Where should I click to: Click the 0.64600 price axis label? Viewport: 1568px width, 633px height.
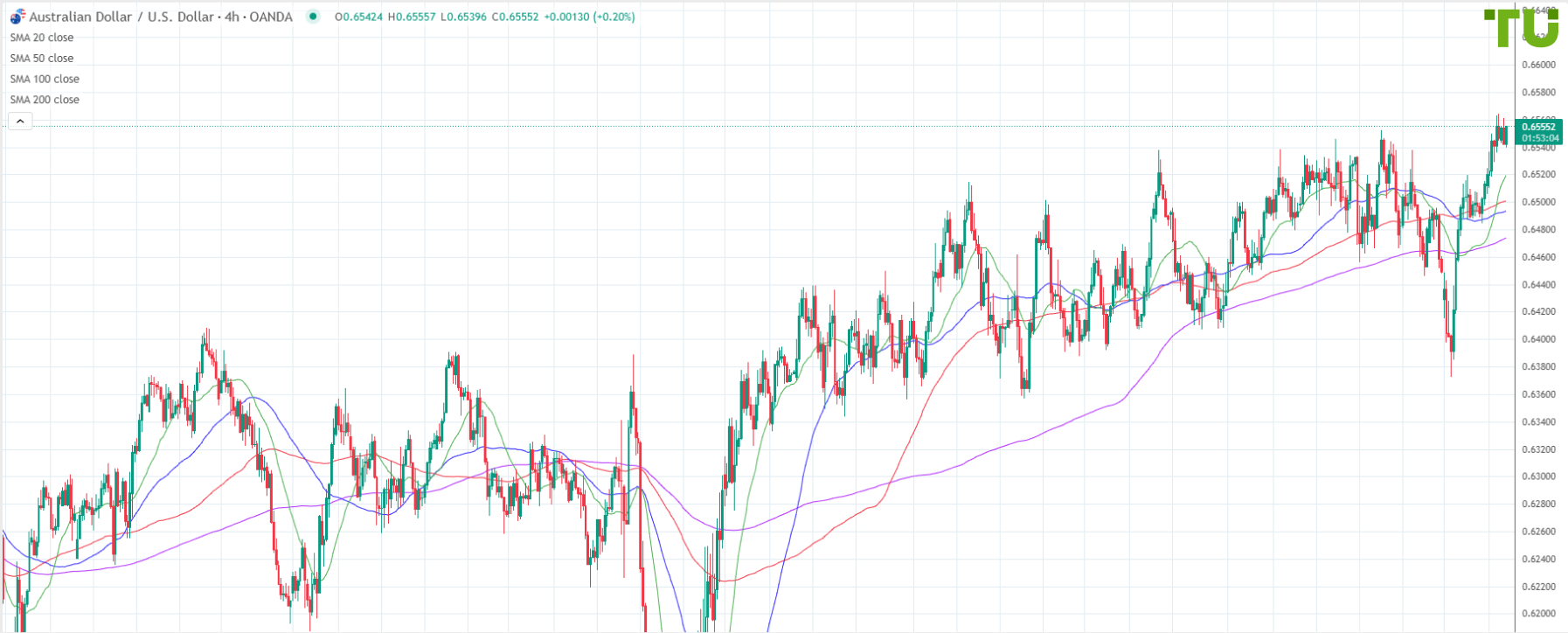click(1539, 257)
